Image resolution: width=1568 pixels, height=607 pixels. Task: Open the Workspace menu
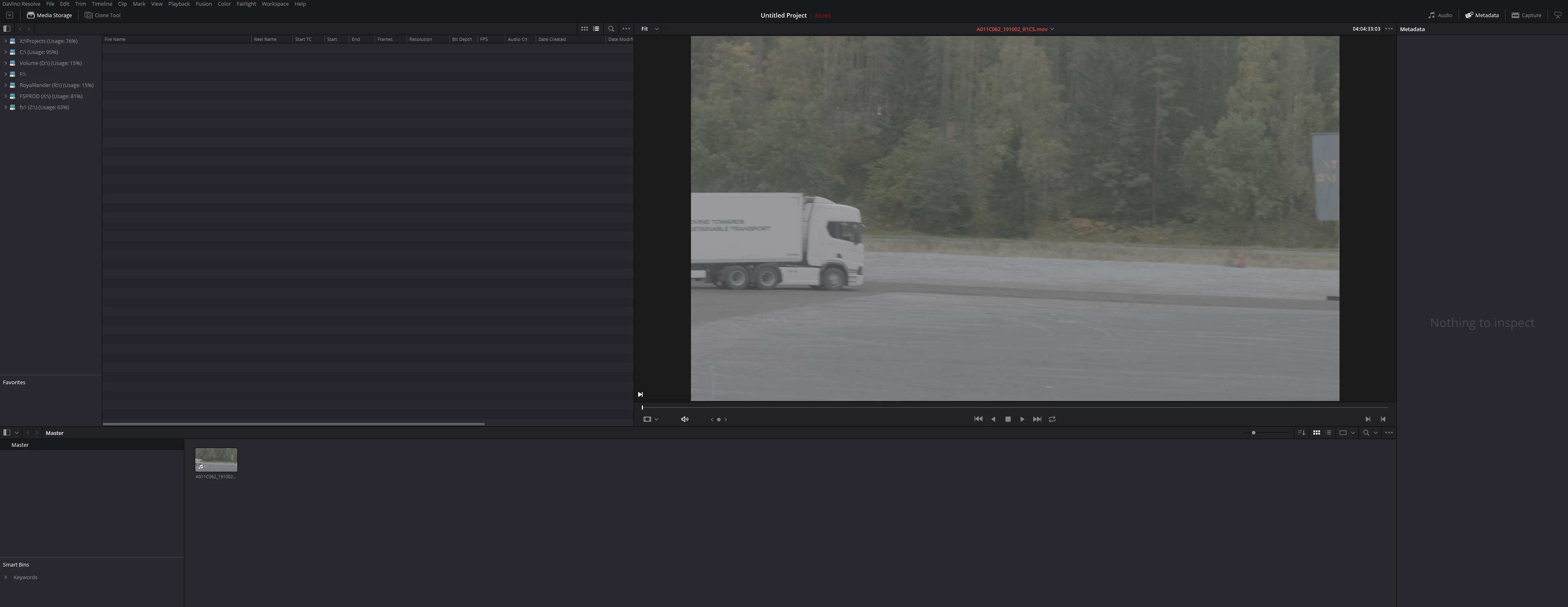click(275, 4)
